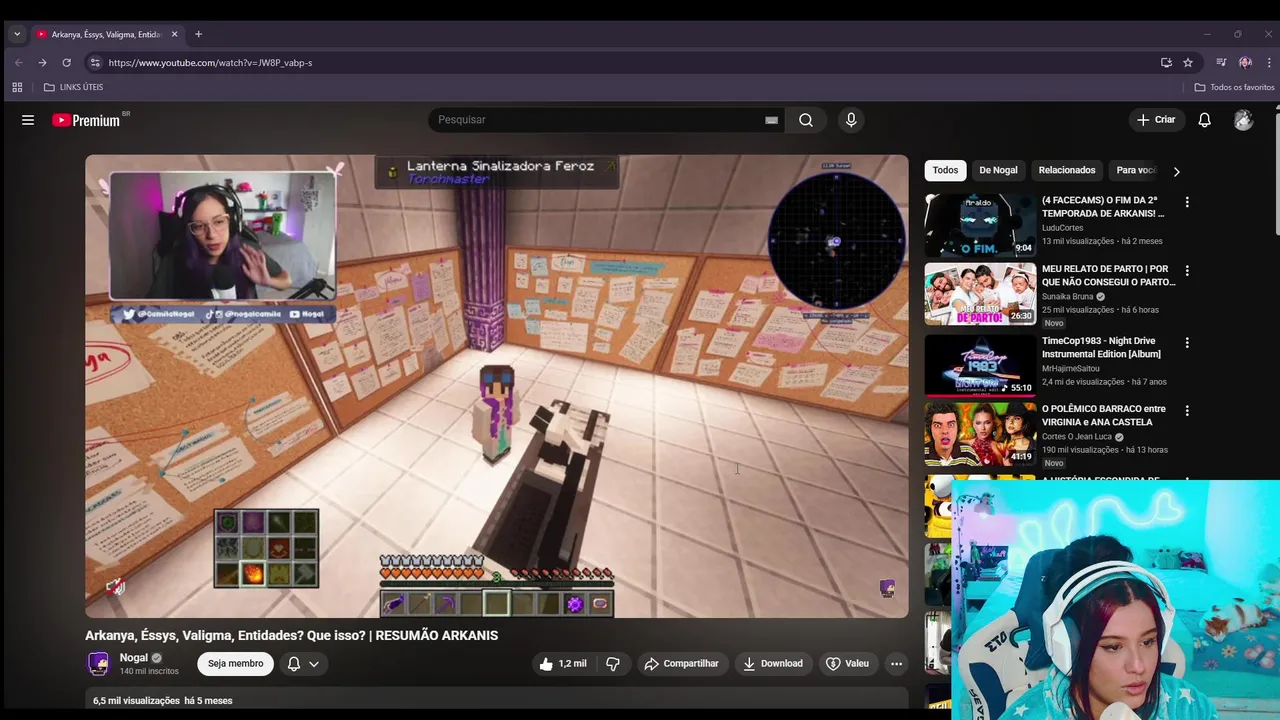Click the 6,5 mil visualizações description text

136,701
